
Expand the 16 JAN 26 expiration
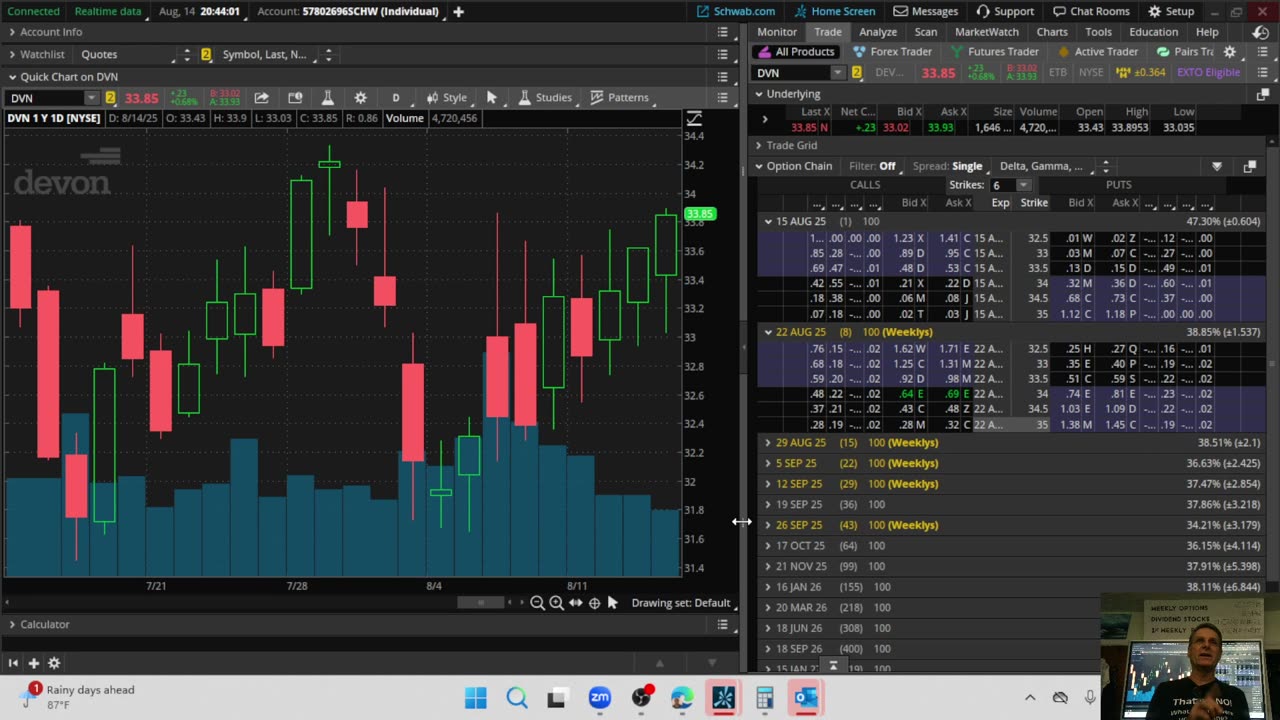768,587
